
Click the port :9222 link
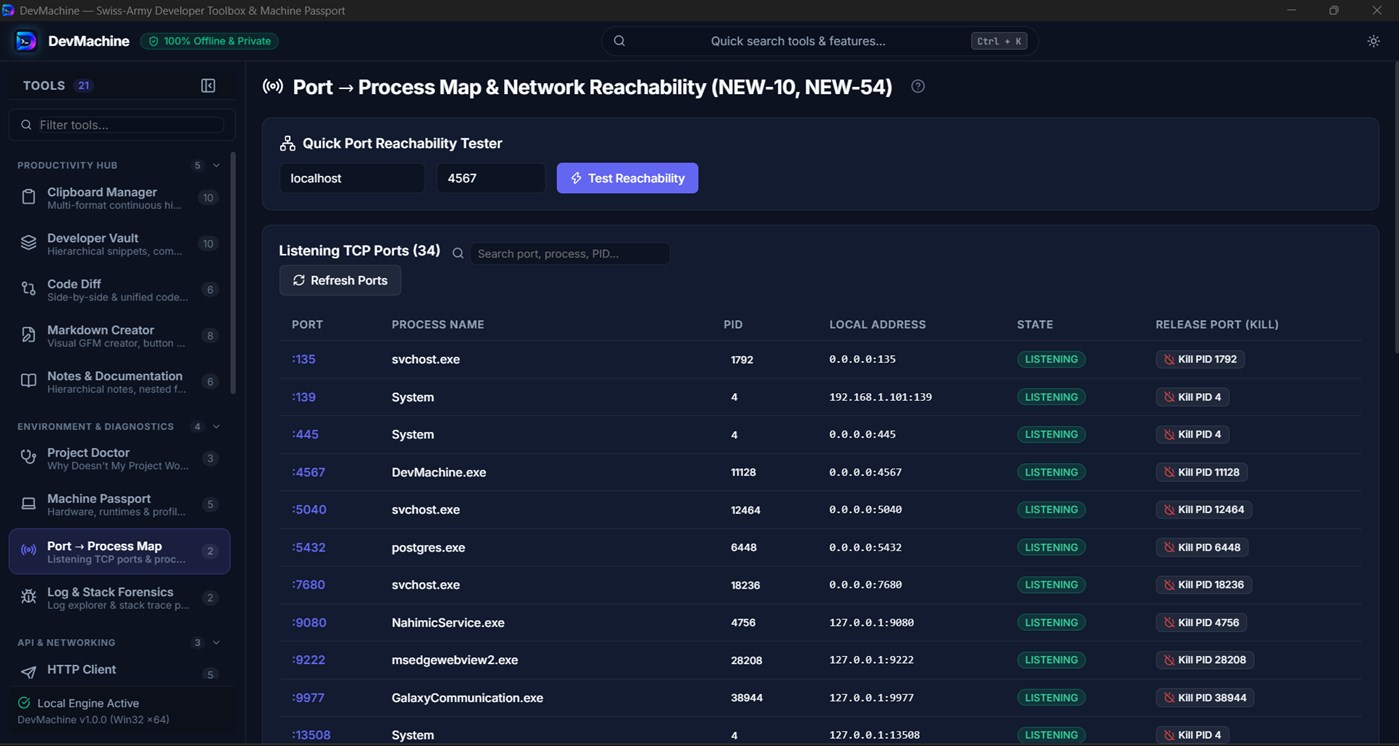pos(308,660)
